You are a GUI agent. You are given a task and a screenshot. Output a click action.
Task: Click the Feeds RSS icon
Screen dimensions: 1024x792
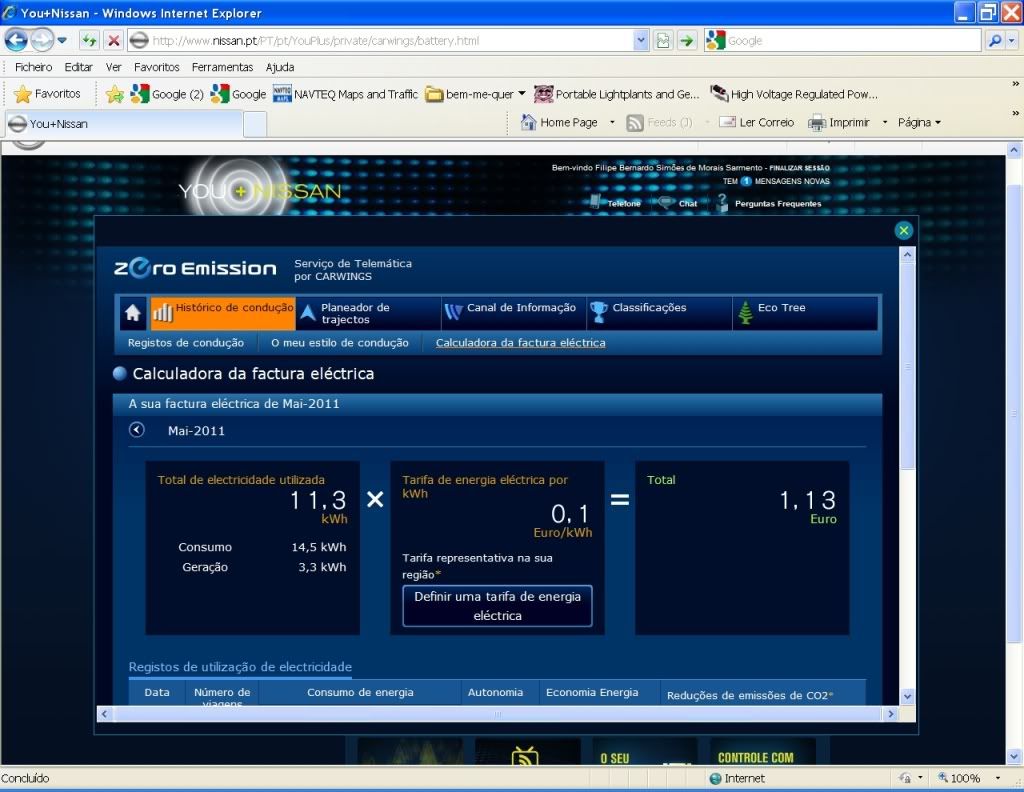635,122
